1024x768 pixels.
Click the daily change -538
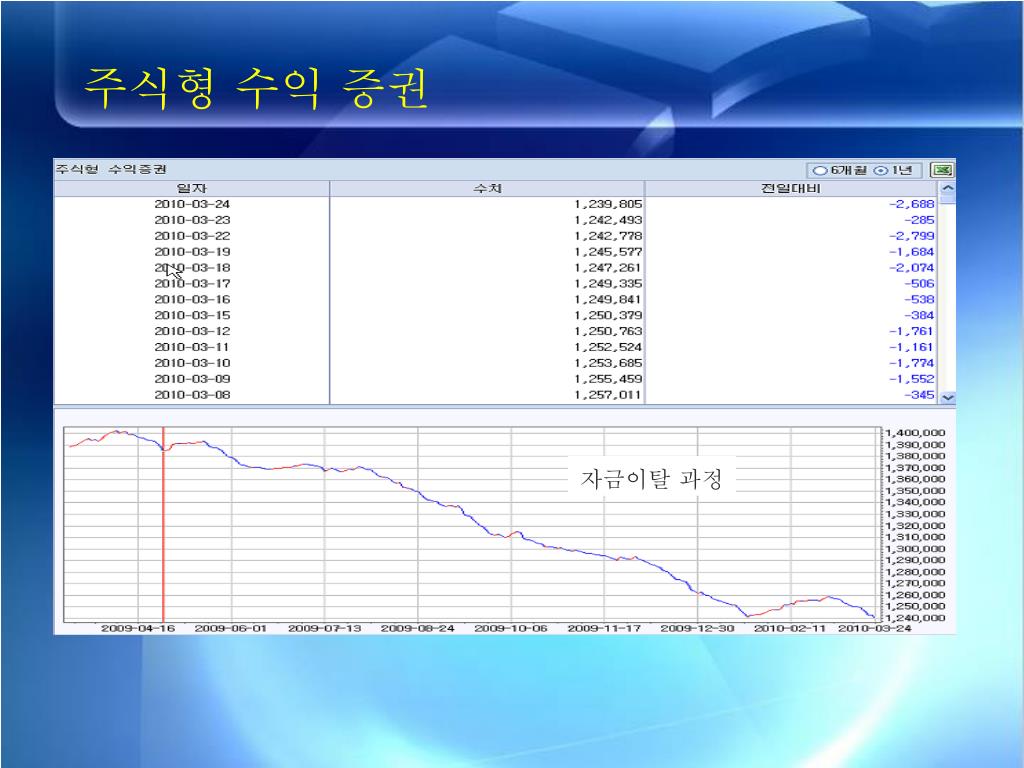[x=920, y=300]
